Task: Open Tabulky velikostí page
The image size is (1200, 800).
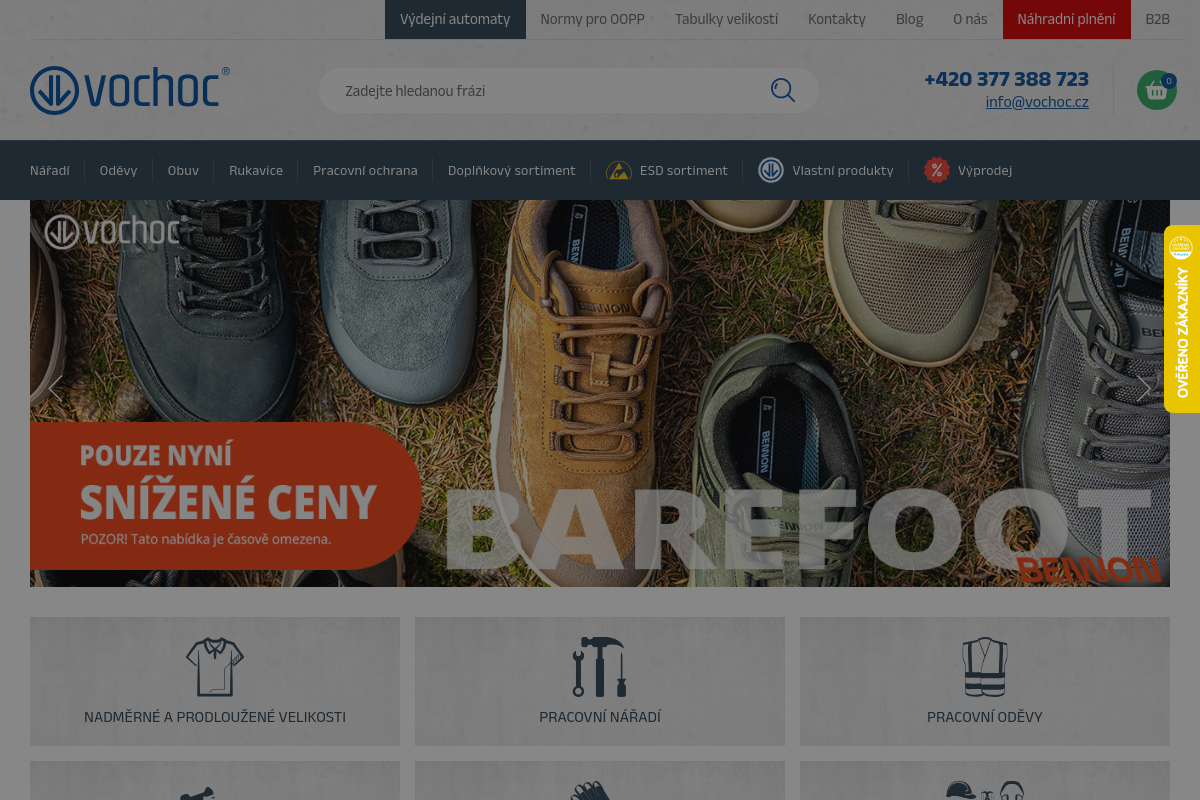Action: coord(726,19)
